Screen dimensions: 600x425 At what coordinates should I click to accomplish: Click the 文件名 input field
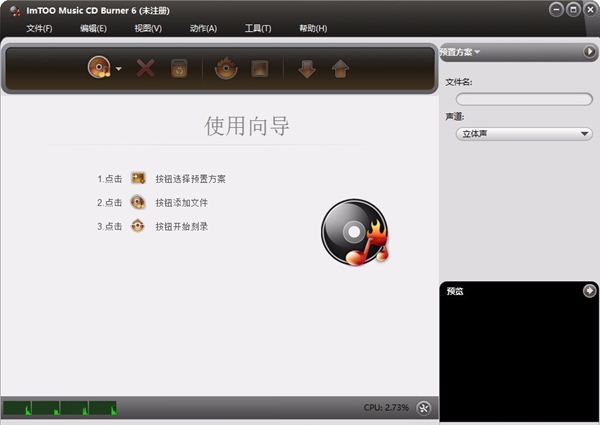[524, 99]
